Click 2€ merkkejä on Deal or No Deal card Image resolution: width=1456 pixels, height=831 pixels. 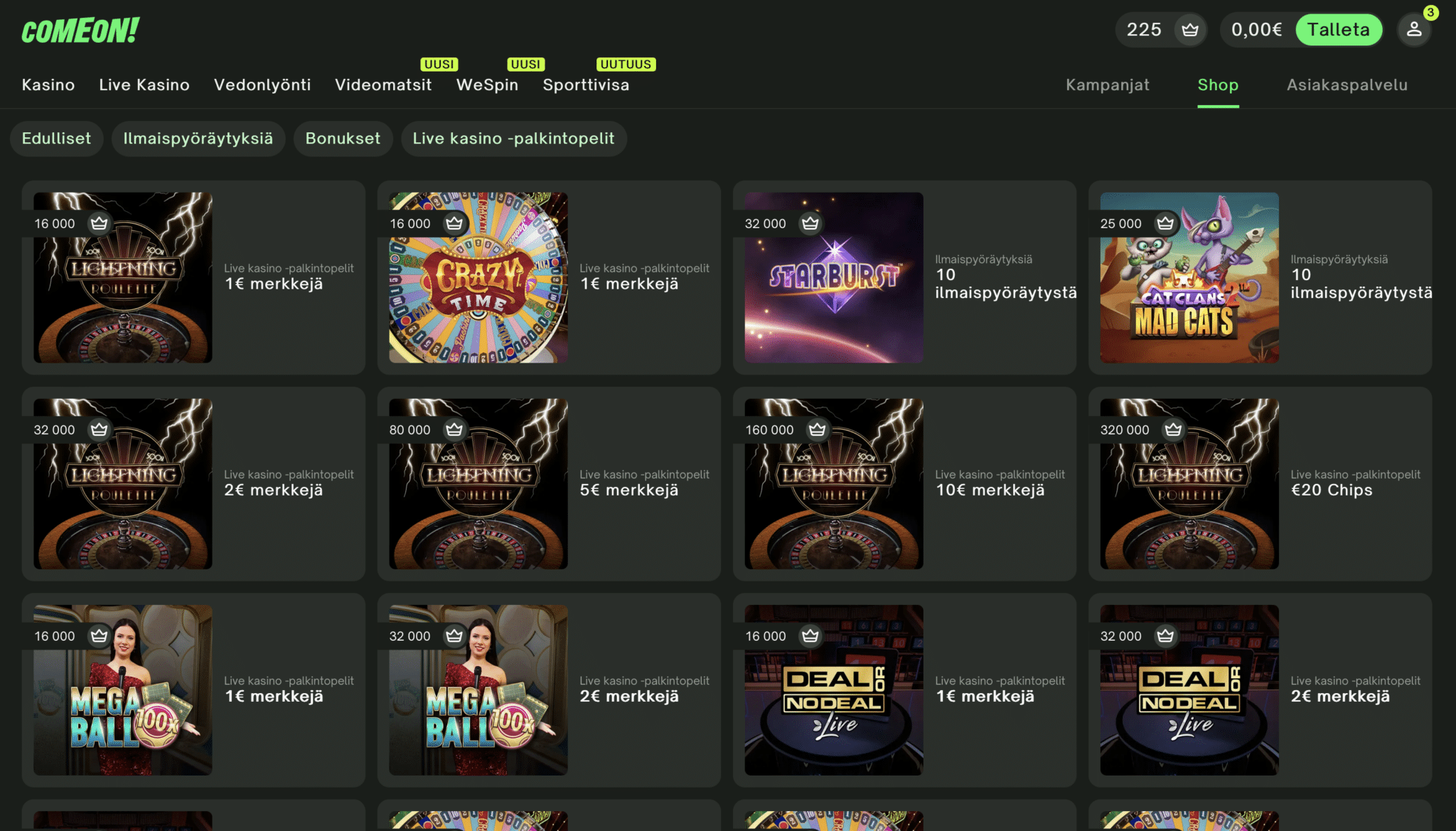[x=1340, y=697]
